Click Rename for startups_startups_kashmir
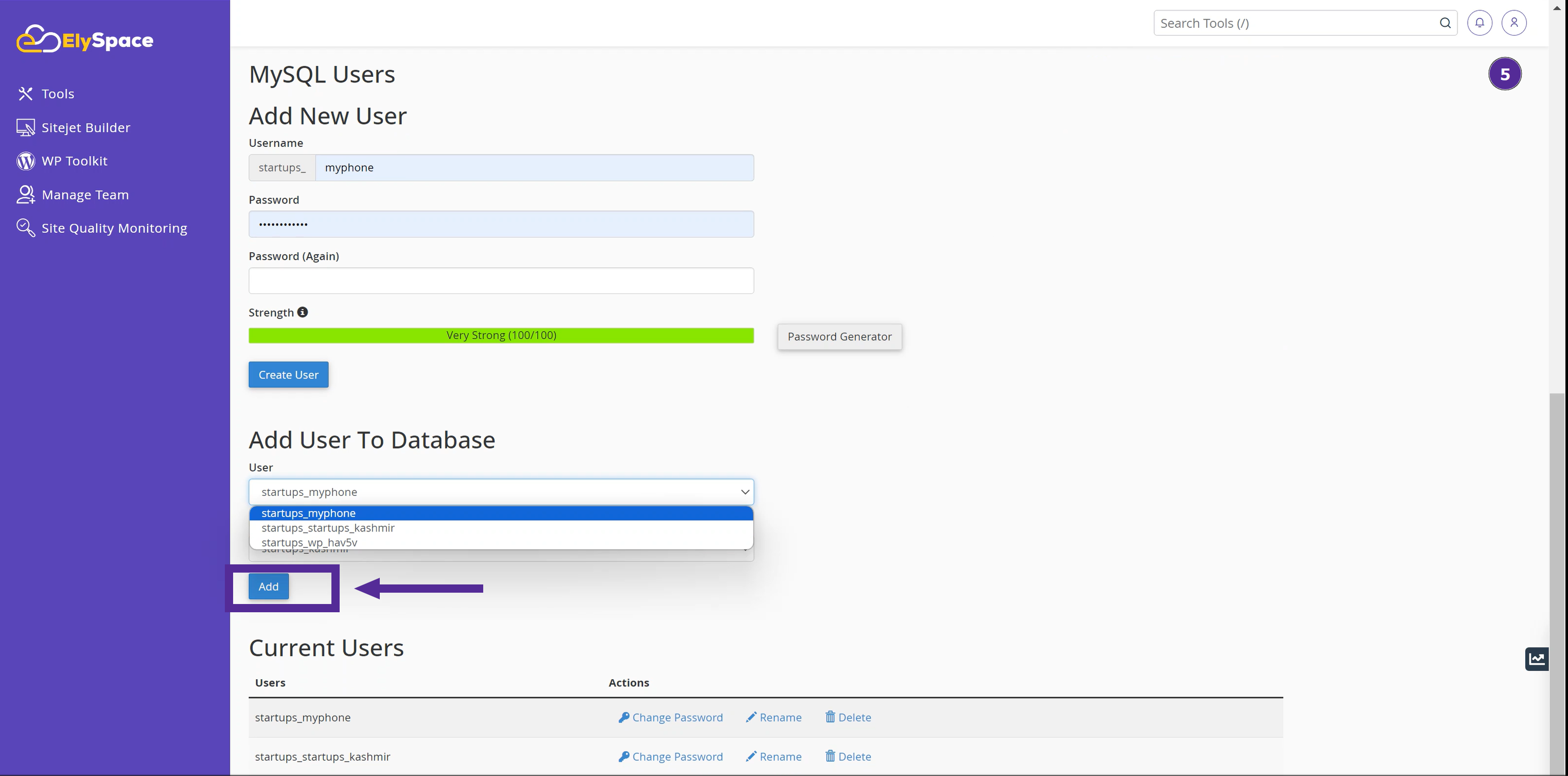Screen dimensions: 1568x776 774,756
